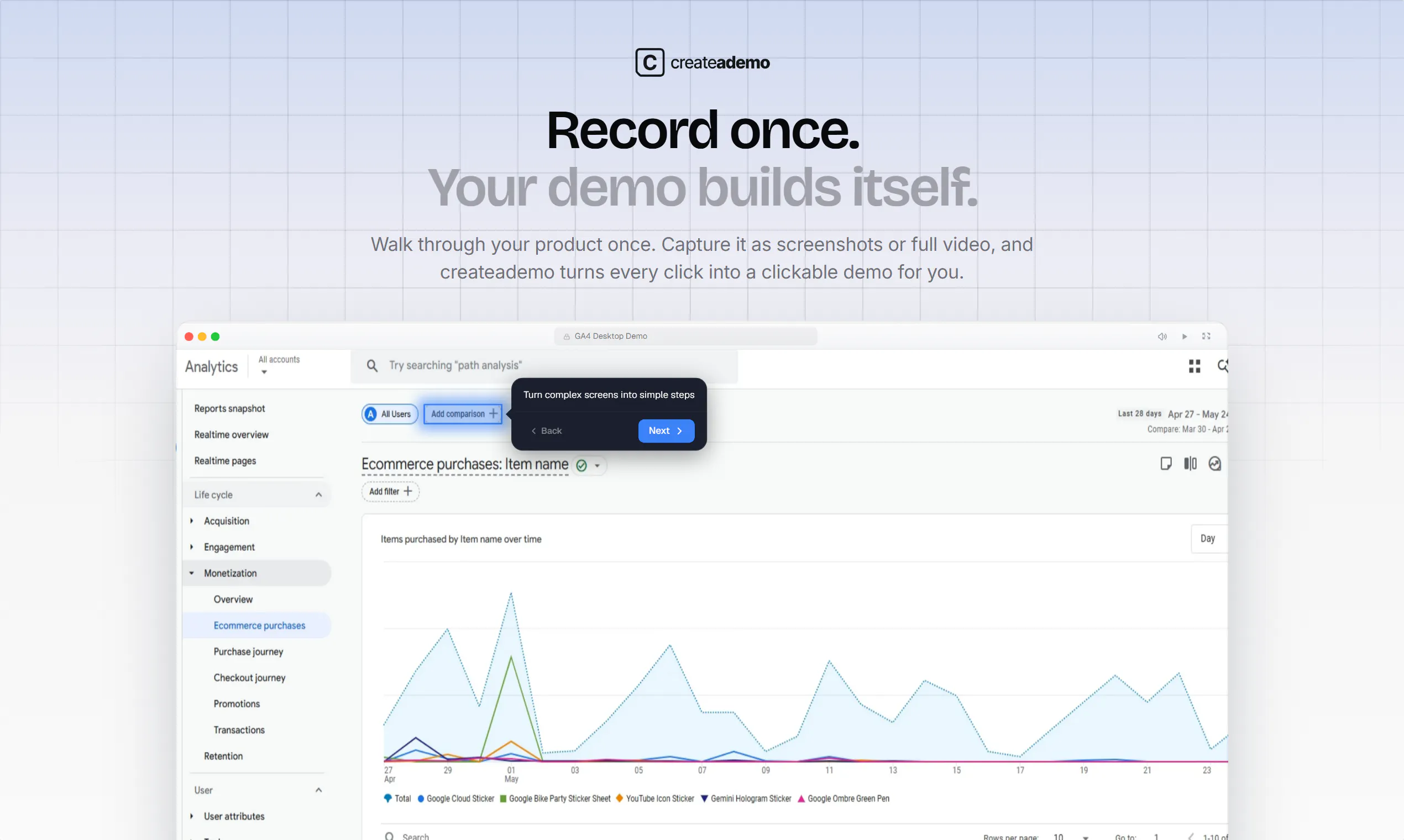Collapse the Life cycle section
This screenshot has width=1404, height=840.
pos(319,495)
